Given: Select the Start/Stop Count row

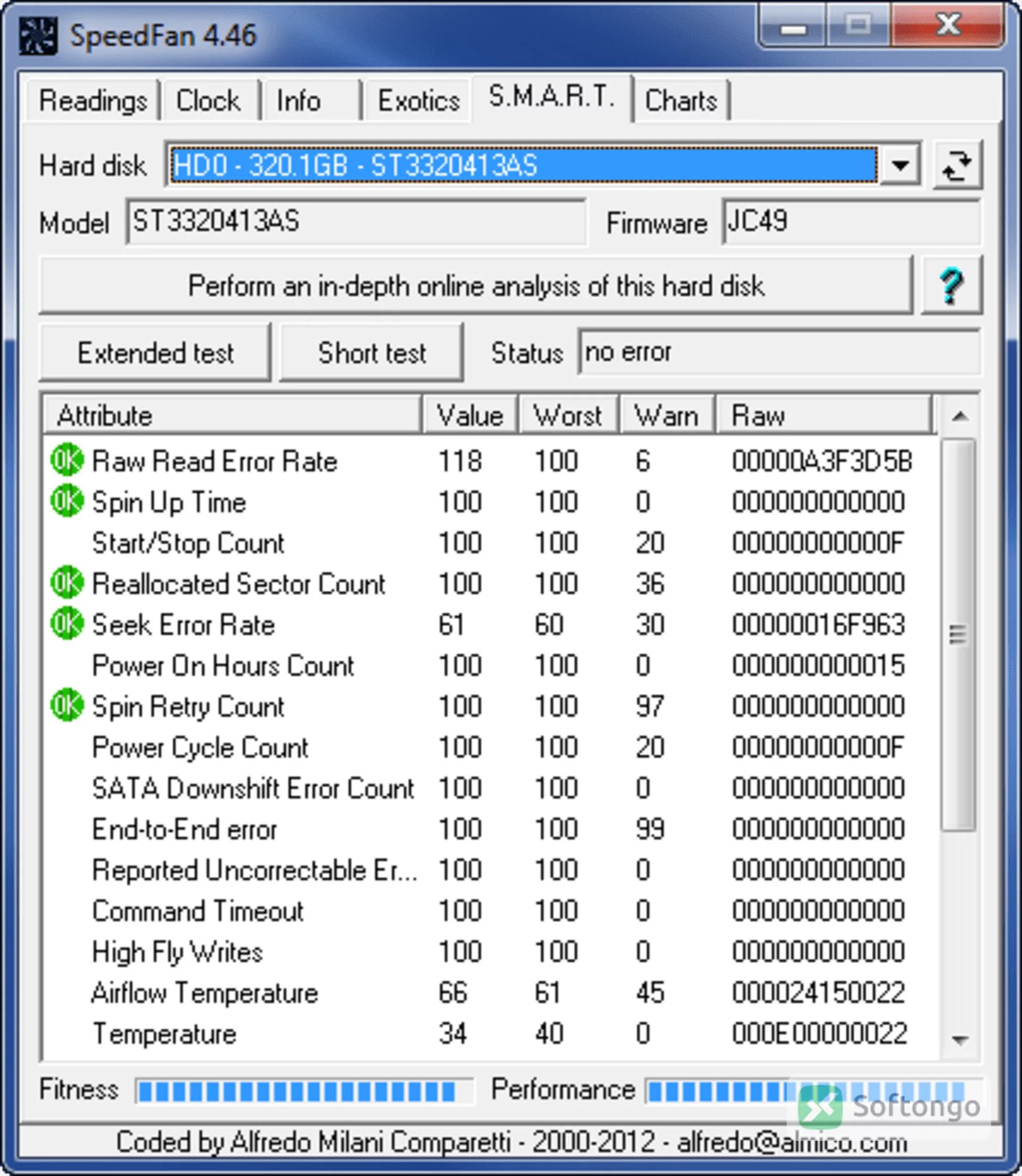Looking at the screenshot, I should [490, 543].
